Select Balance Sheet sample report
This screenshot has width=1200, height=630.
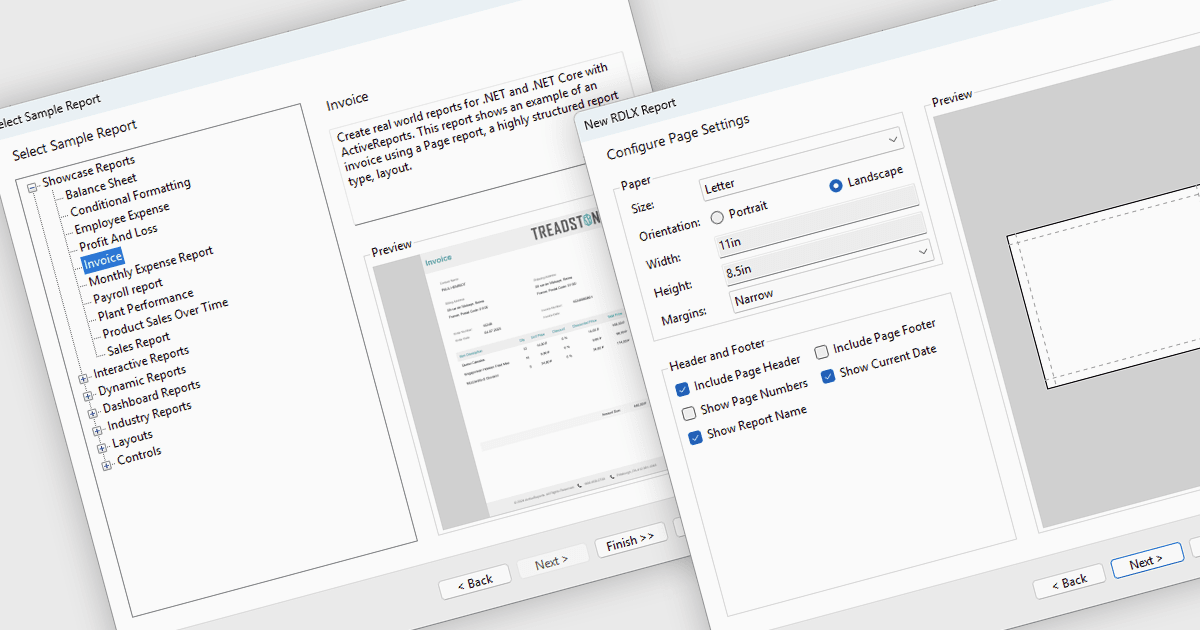pos(101,186)
